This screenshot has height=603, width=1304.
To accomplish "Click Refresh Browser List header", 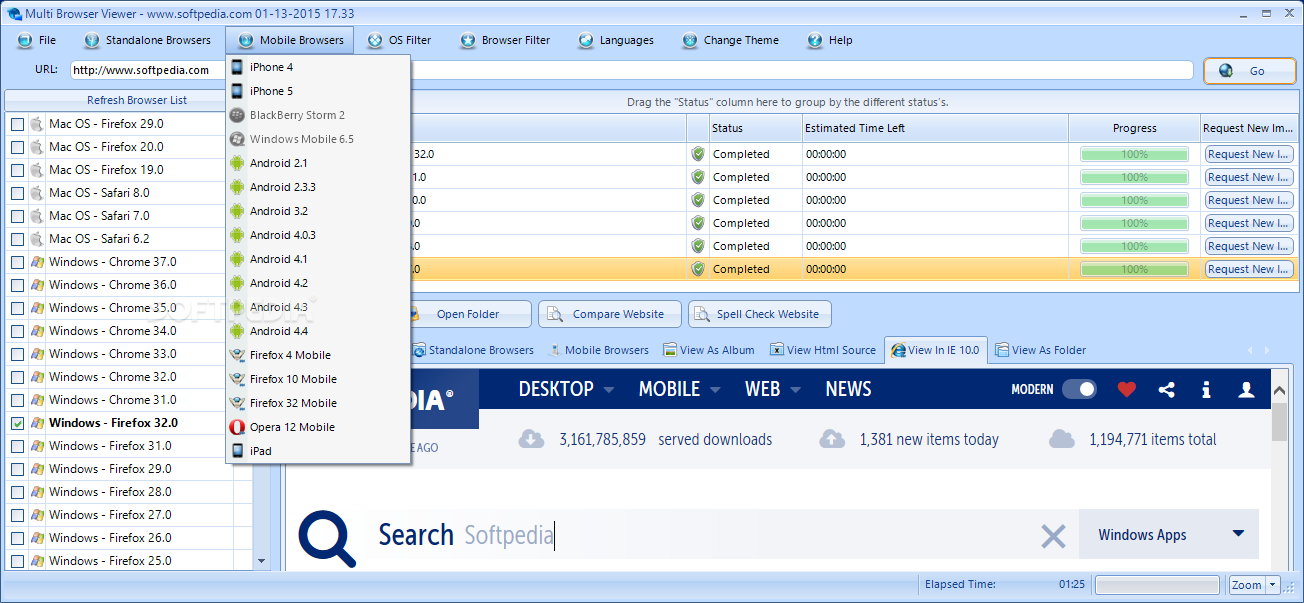I will (x=137, y=100).
